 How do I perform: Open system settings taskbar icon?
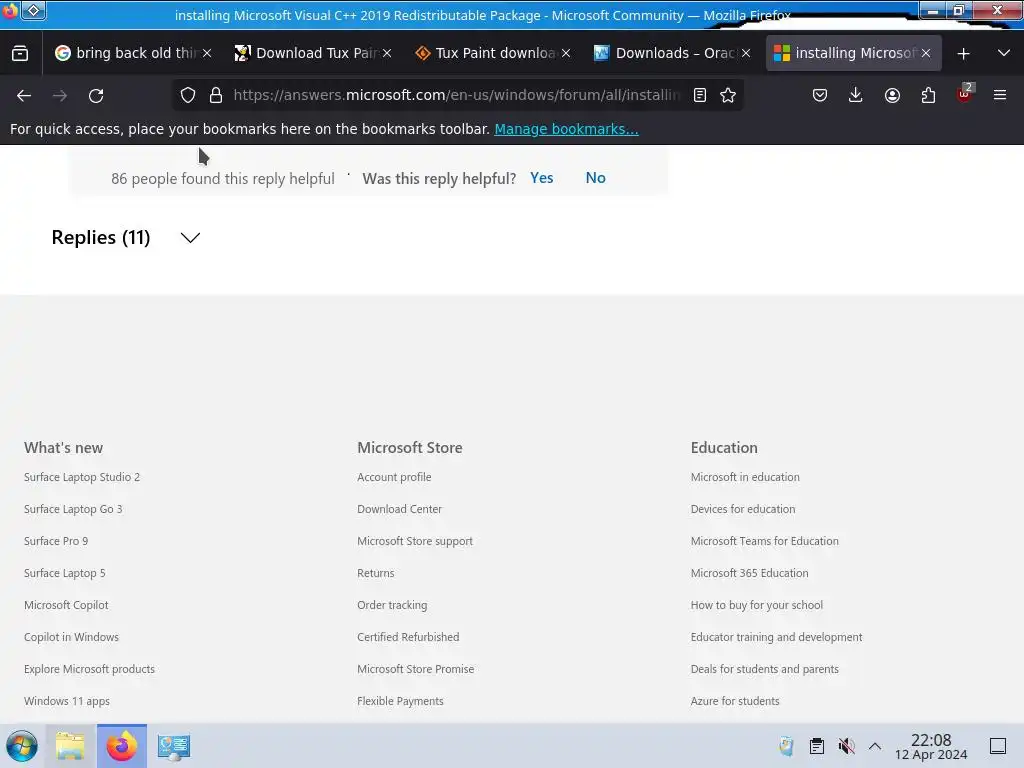click(x=173, y=746)
